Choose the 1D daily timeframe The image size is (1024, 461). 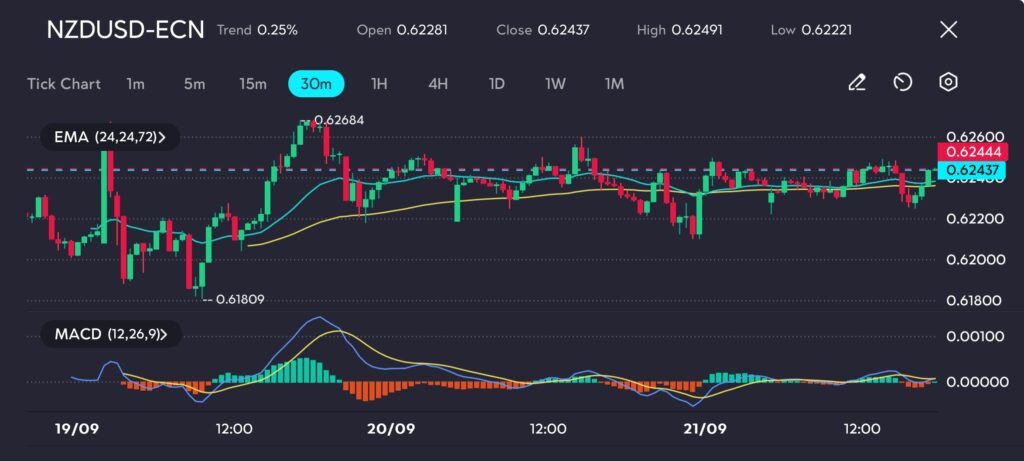[x=496, y=84]
